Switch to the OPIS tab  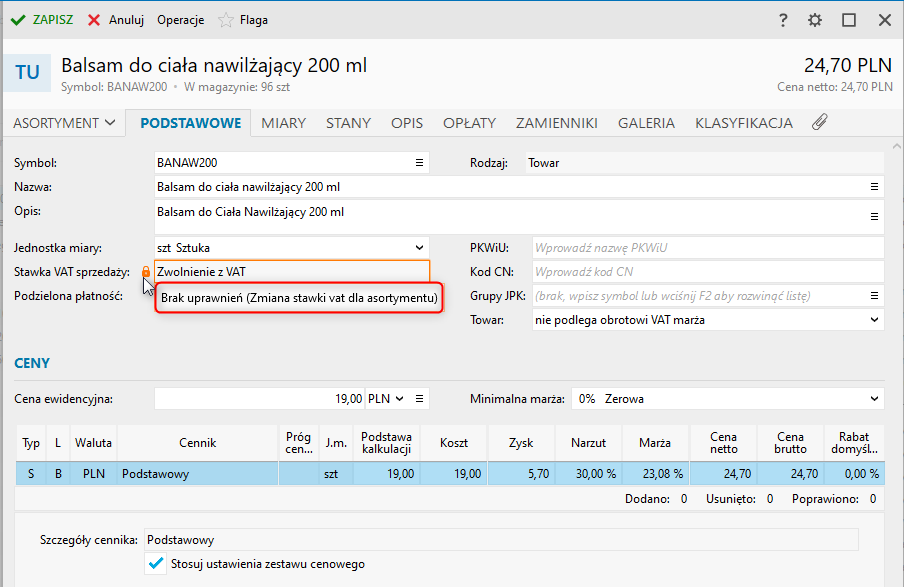(406, 123)
